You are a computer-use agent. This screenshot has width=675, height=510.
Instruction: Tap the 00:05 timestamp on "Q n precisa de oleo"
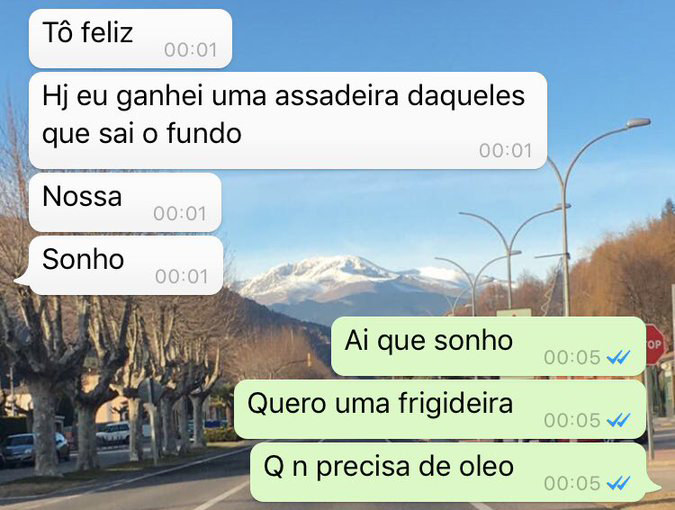(x=572, y=483)
